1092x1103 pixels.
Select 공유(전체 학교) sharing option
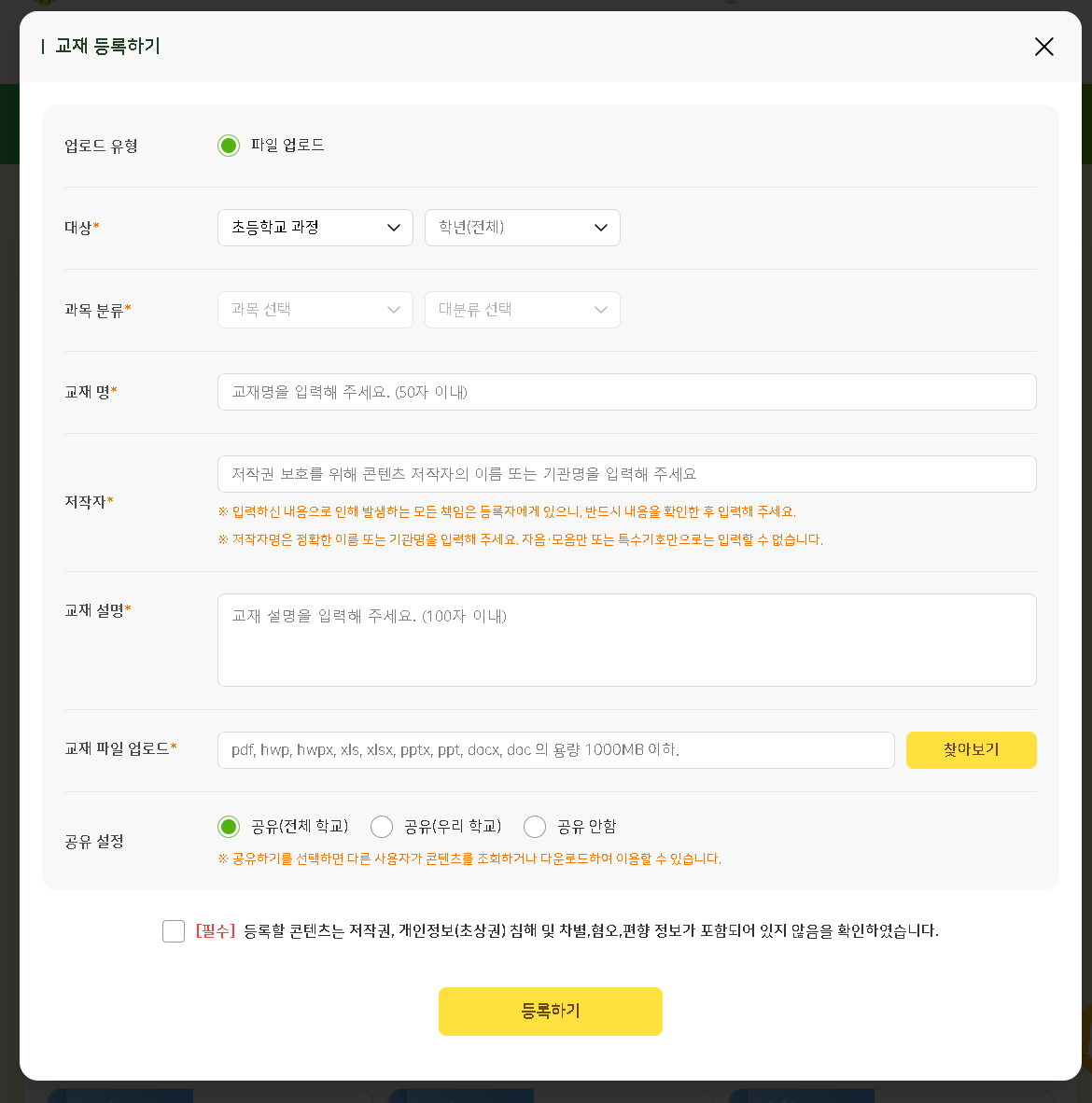click(x=229, y=827)
